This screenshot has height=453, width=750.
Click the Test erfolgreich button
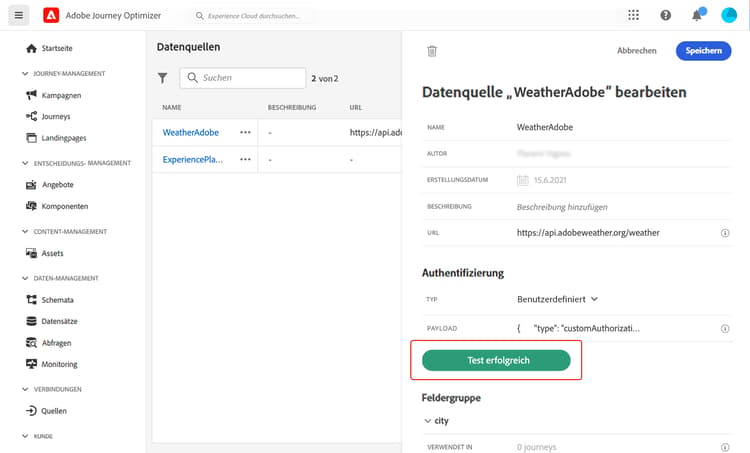pyautogui.click(x=496, y=360)
